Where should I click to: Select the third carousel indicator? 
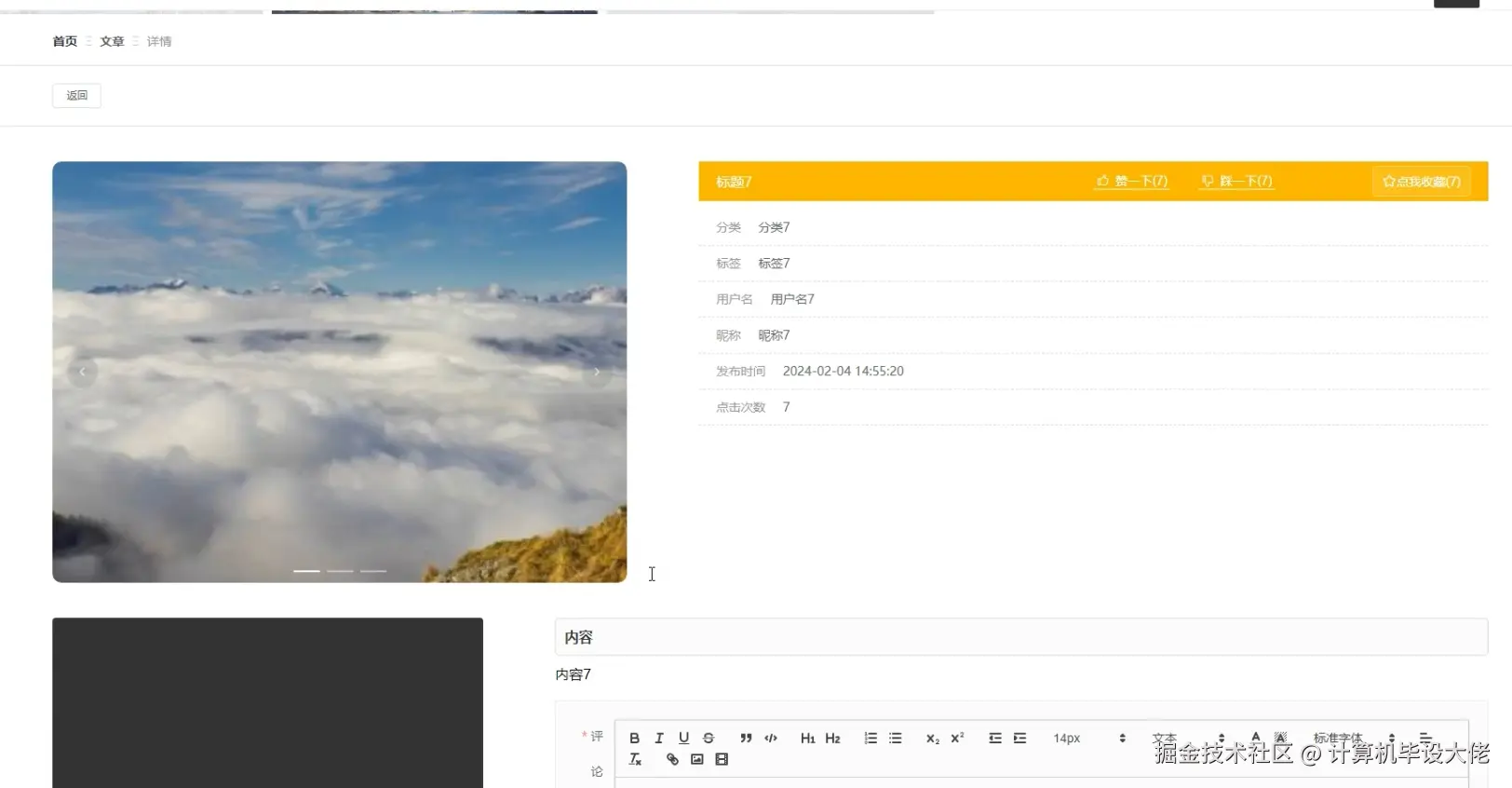373,571
